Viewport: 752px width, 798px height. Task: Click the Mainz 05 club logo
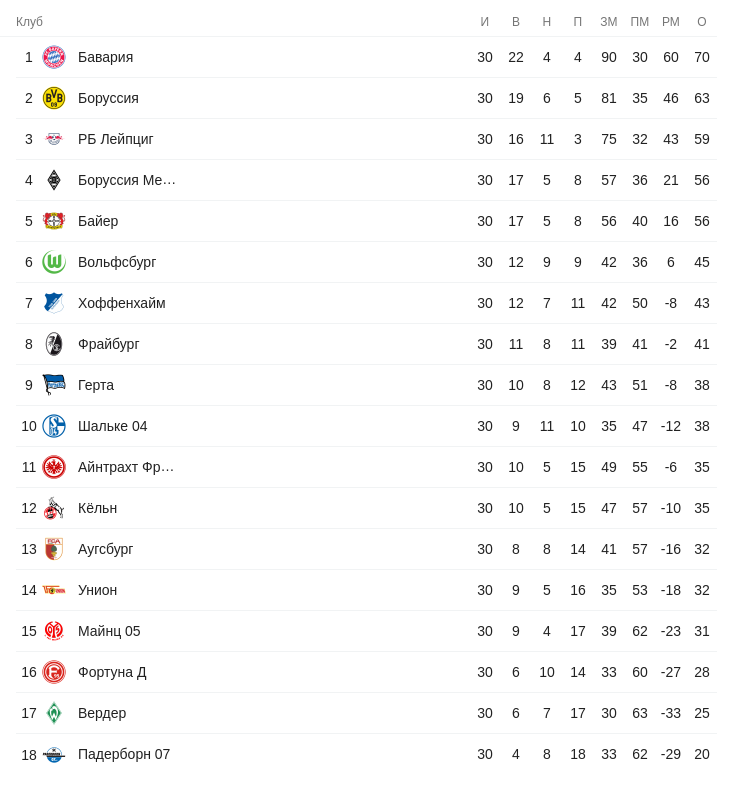click(x=54, y=631)
